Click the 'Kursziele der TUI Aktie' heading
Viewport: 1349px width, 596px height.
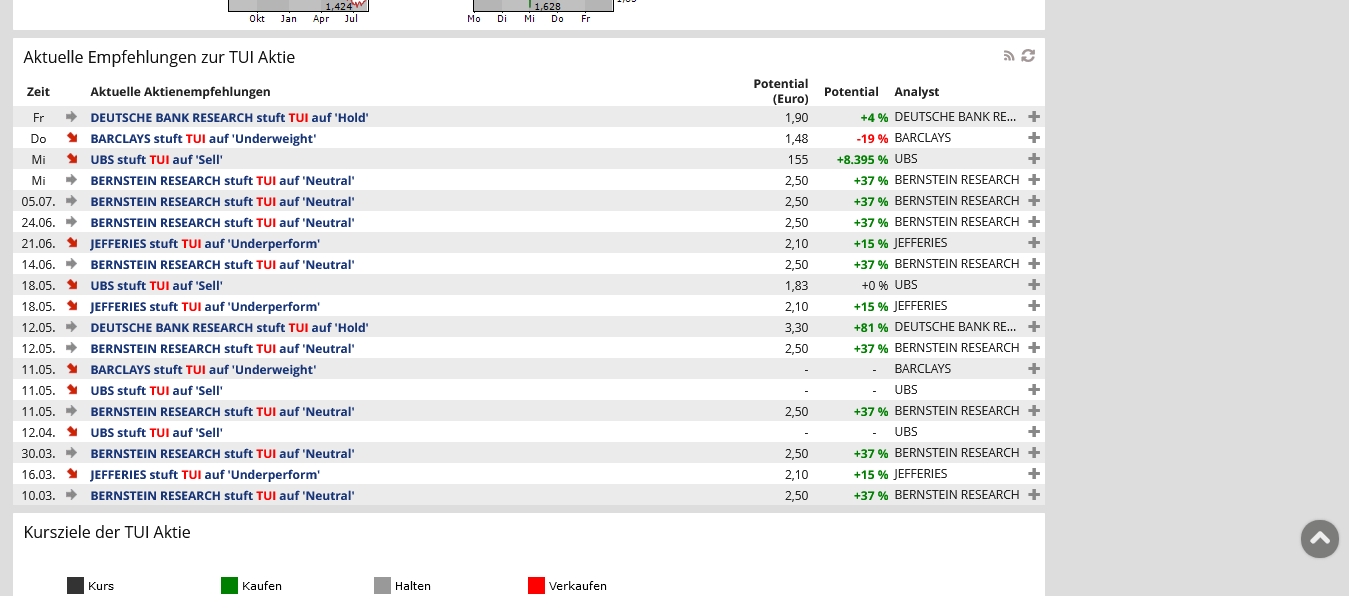(107, 532)
